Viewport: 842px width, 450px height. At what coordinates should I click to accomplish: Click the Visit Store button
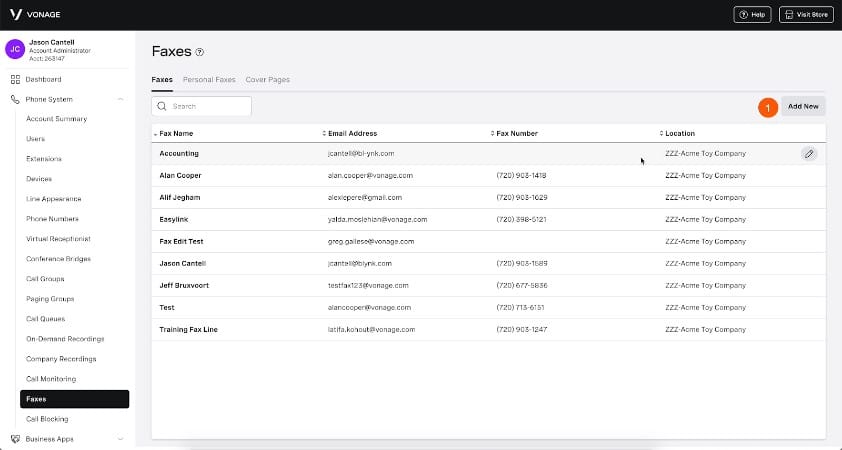[x=805, y=14]
